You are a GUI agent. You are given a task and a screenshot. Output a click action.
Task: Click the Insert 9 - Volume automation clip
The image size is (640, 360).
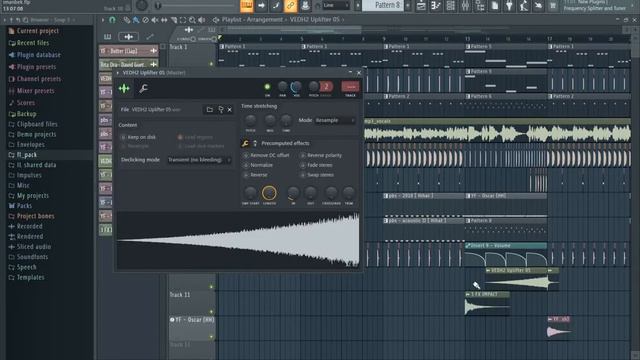(506, 255)
